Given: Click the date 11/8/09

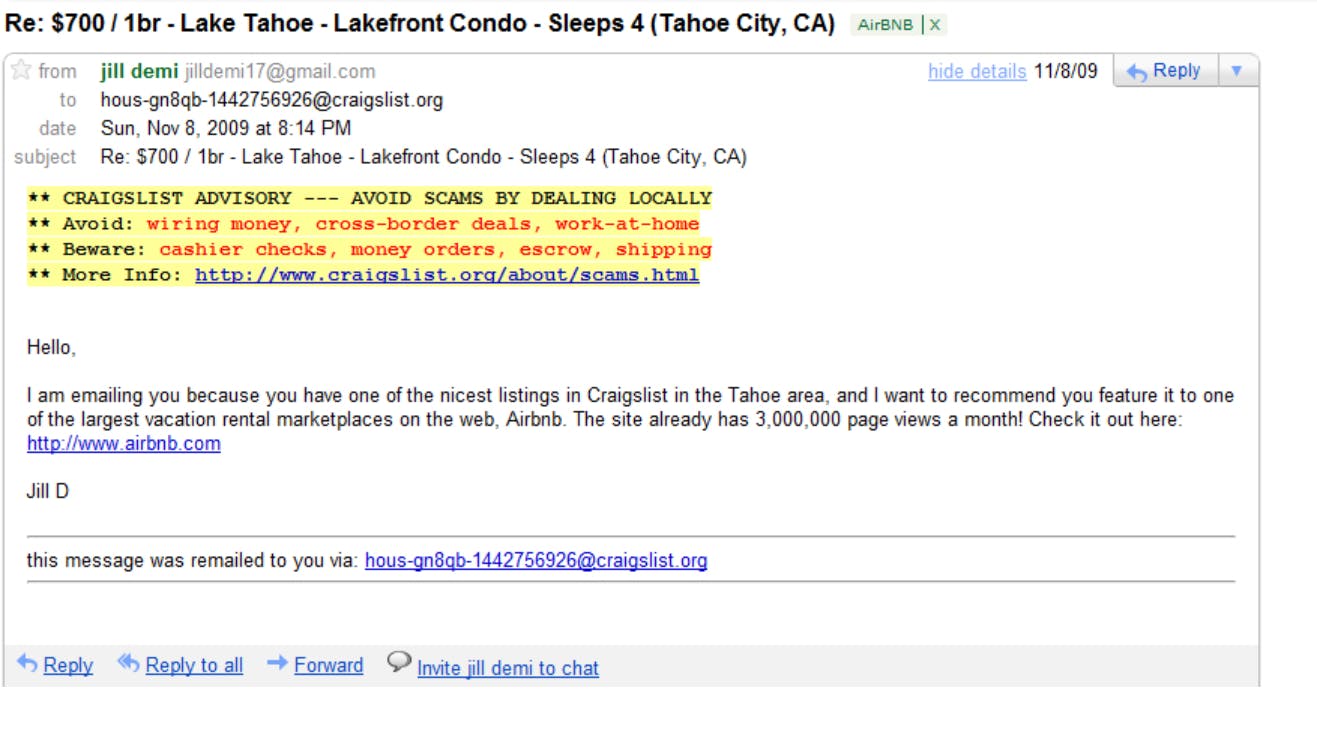Looking at the screenshot, I should [x=1065, y=70].
